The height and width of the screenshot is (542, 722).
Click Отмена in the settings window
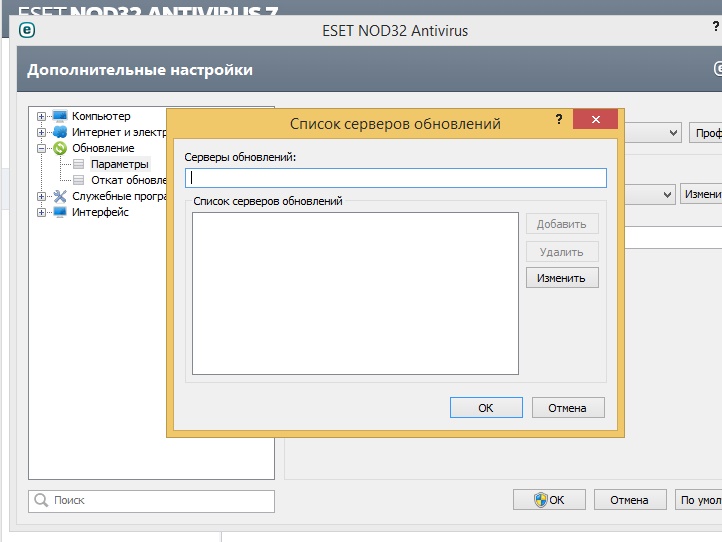click(x=630, y=500)
